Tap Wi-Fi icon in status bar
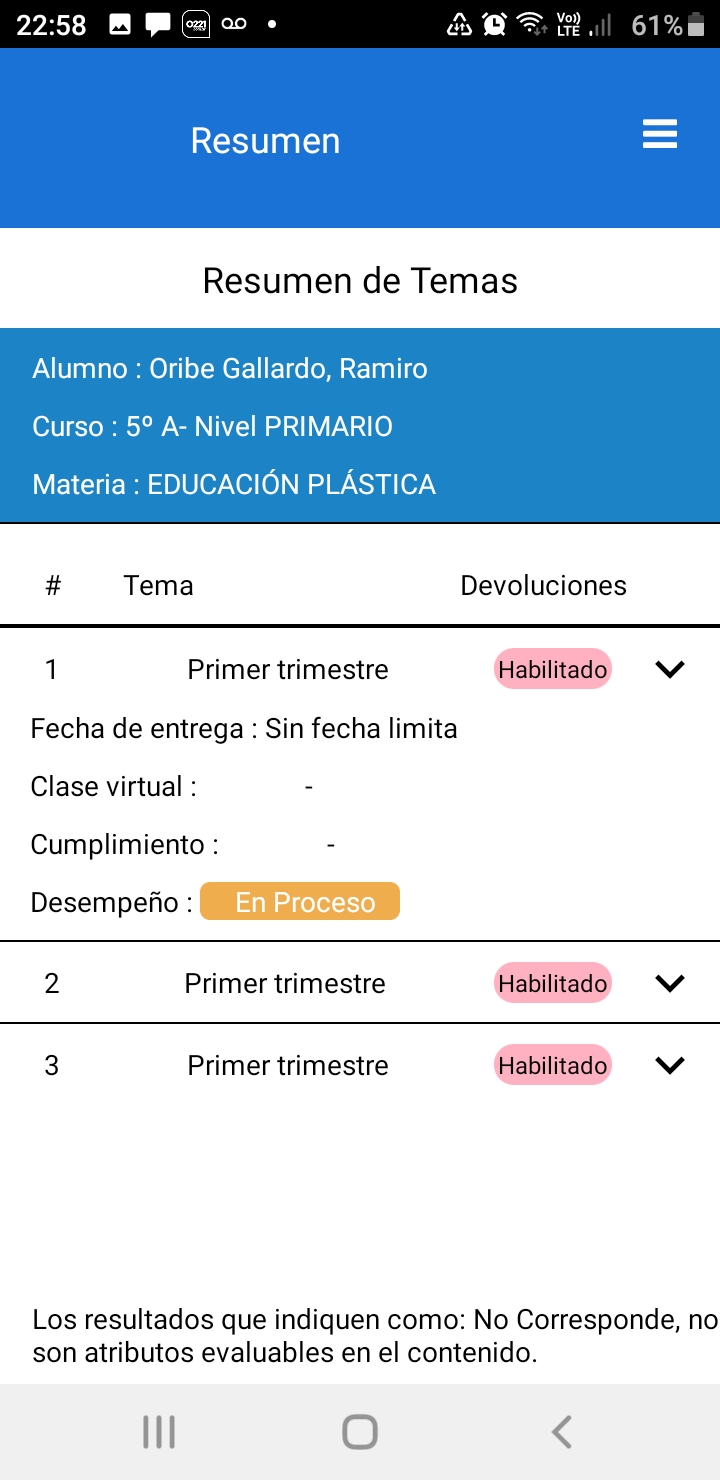This screenshot has height=1480, width=720. click(x=529, y=25)
